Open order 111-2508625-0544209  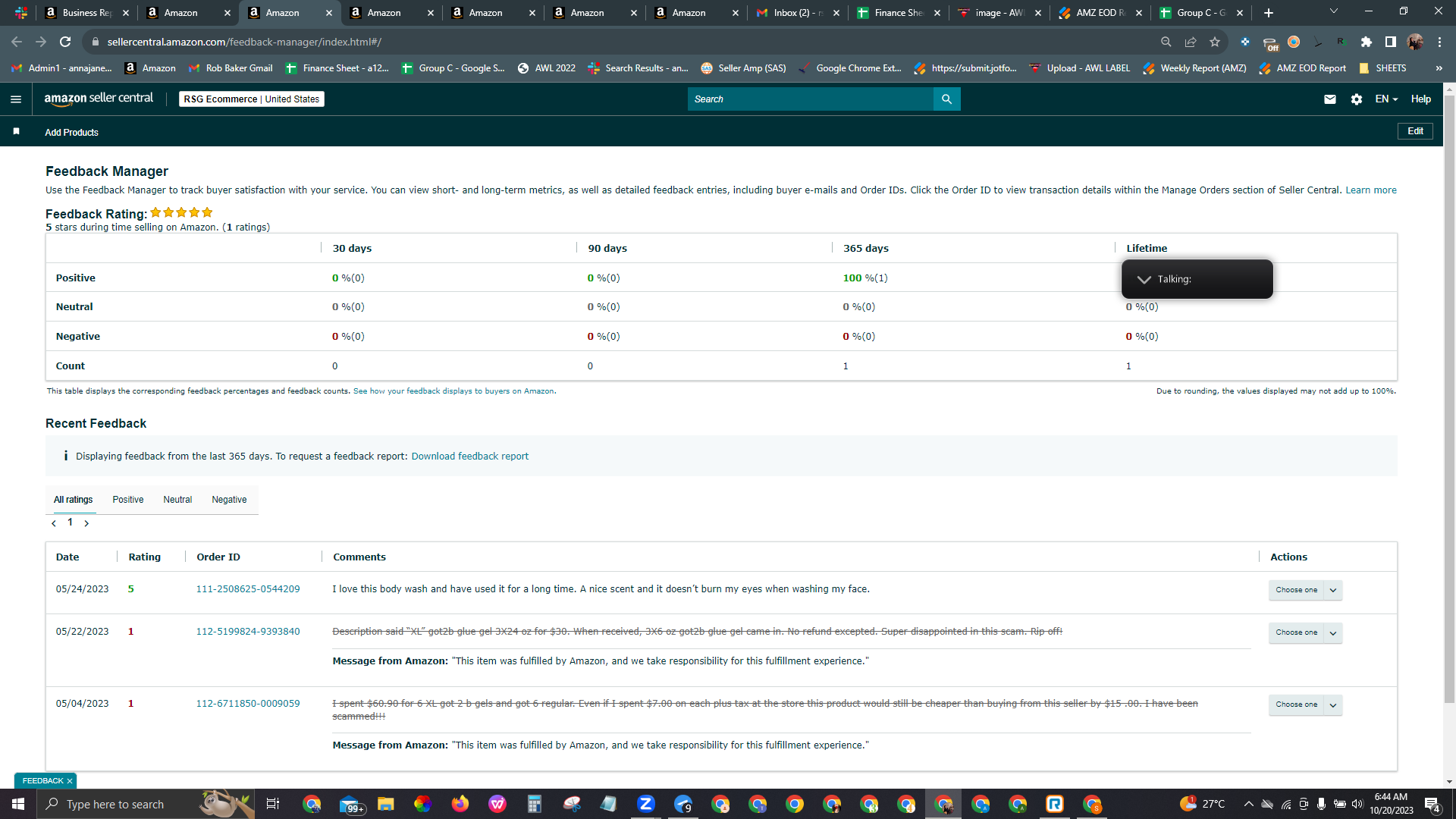(248, 589)
